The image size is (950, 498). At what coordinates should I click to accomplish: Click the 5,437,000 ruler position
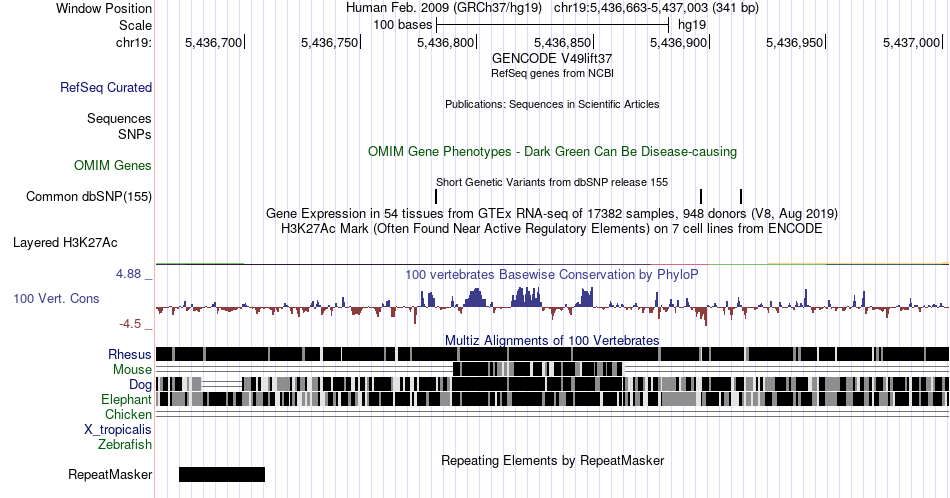[911, 42]
